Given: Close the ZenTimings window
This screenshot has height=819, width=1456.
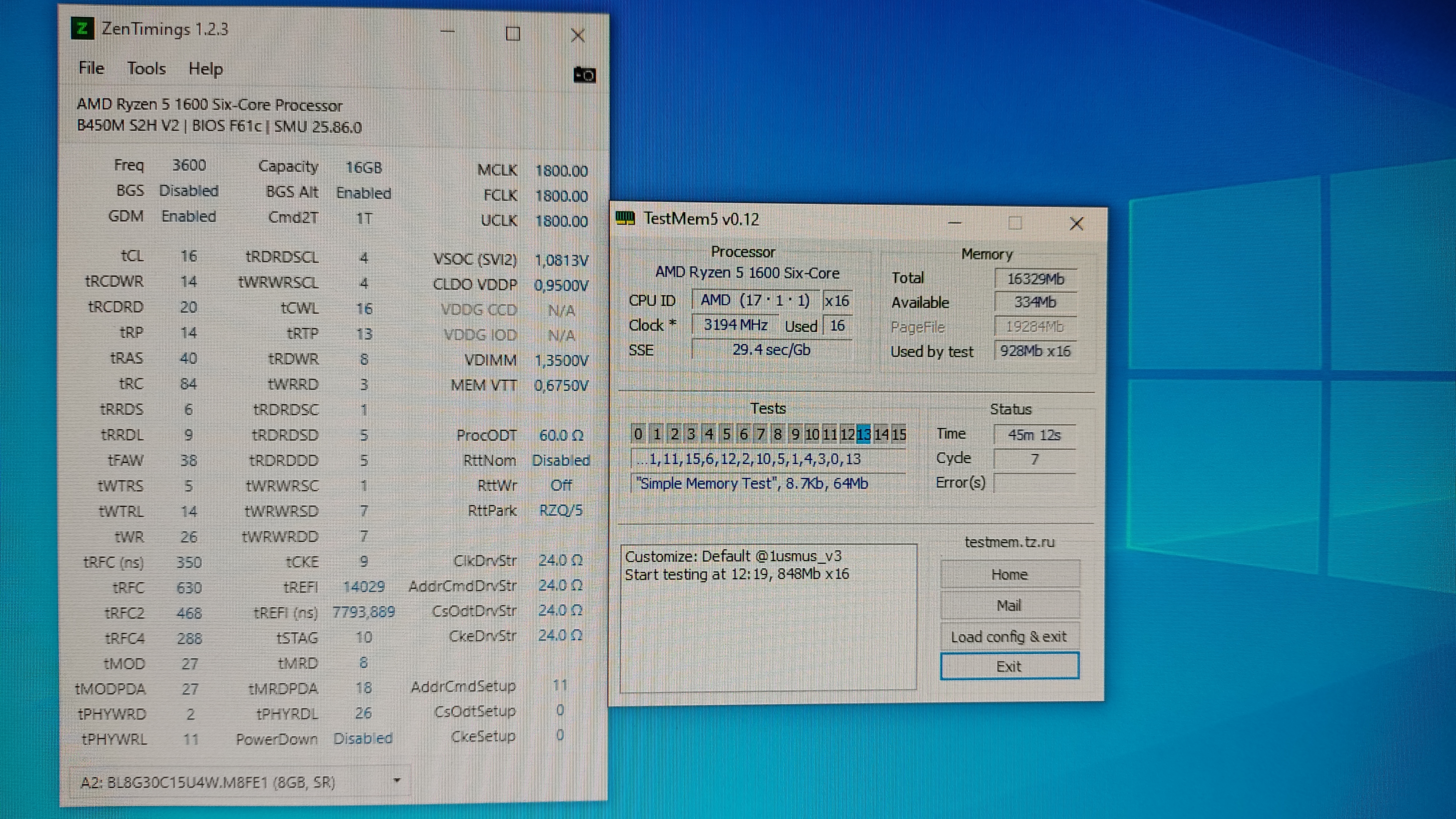Looking at the screenshot, I should 578,36.
